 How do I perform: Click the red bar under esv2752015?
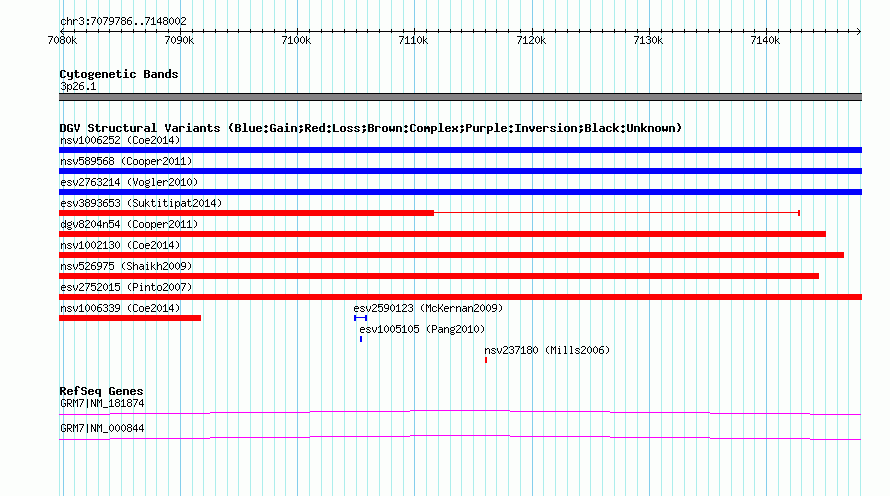(x=460, y=297)
